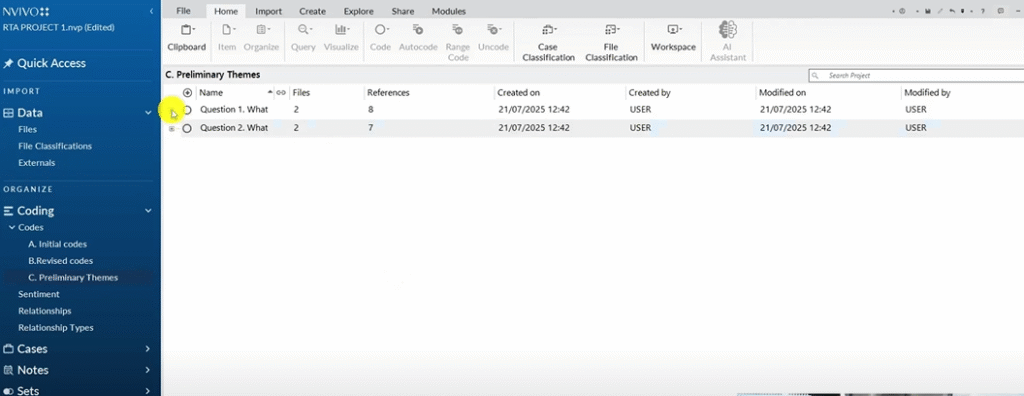Screen dimensions: 1024x396
Task: Click the feedback speech bubble icon
Action: (x=1000, y=11)
